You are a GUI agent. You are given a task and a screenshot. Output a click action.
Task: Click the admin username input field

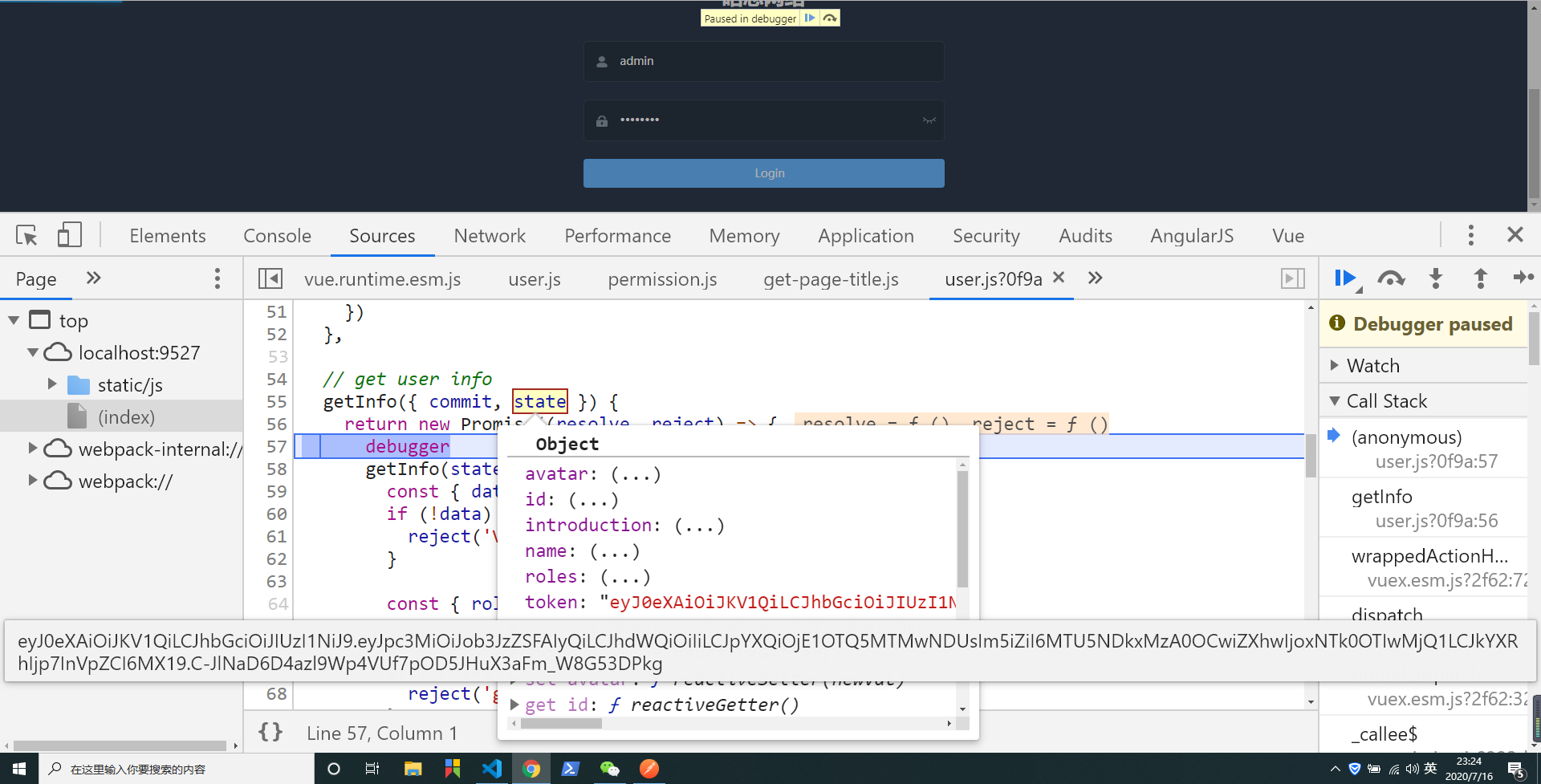pos(763,61)
